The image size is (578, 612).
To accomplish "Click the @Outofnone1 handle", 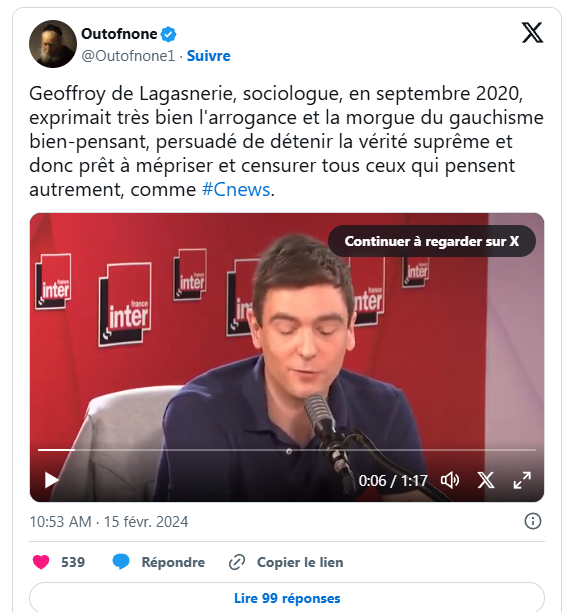I will (x=128, y=56).
